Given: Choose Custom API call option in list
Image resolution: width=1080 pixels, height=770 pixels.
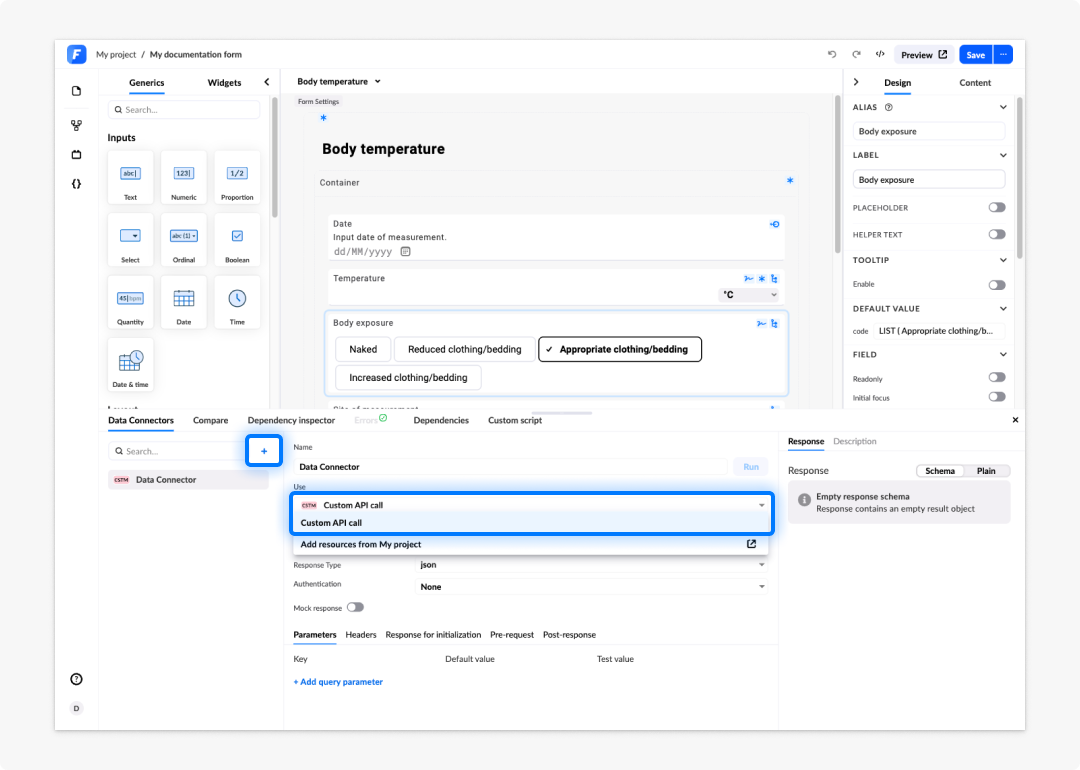Looking at the screenshot, I should pos(530,523).
